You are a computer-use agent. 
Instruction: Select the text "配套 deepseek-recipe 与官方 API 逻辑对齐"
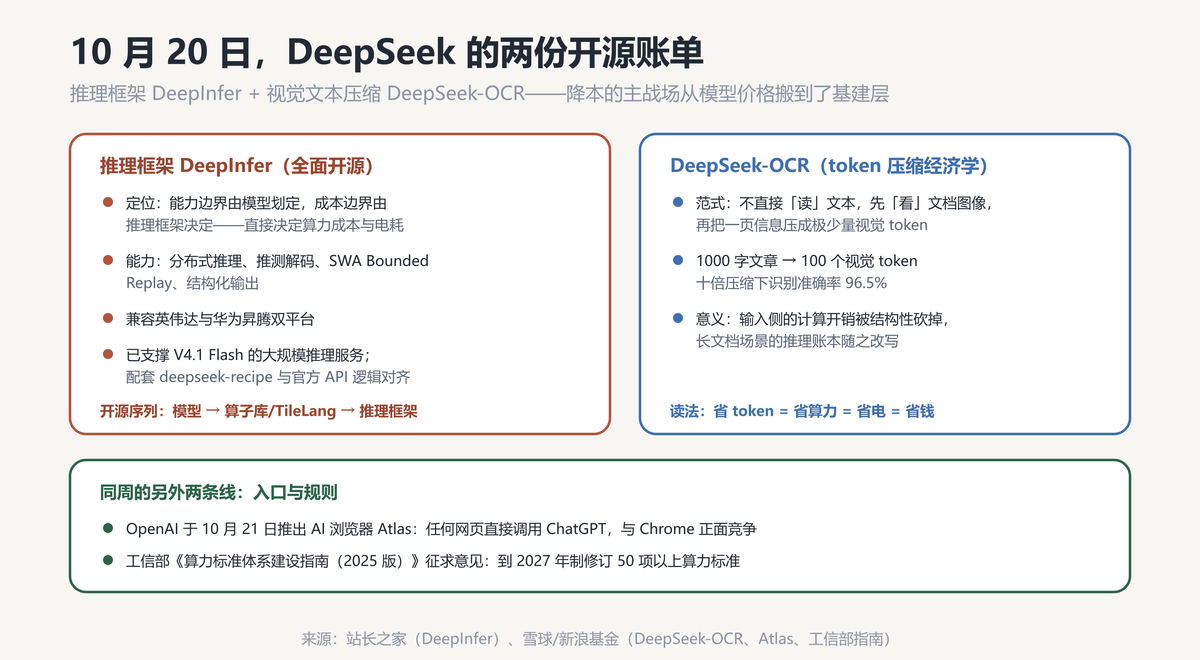pyautogui.click(x=268, y=377)
